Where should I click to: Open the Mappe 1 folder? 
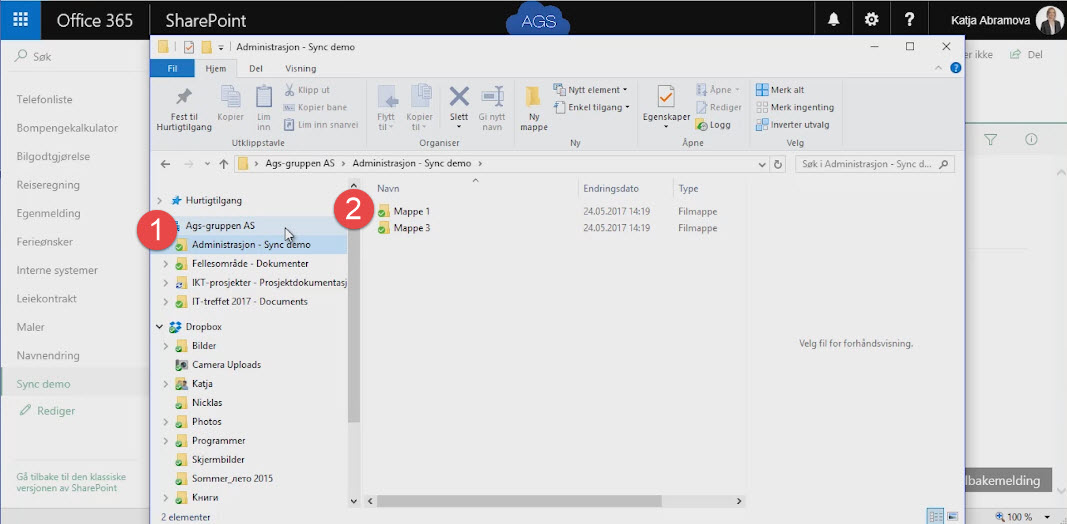411,211
